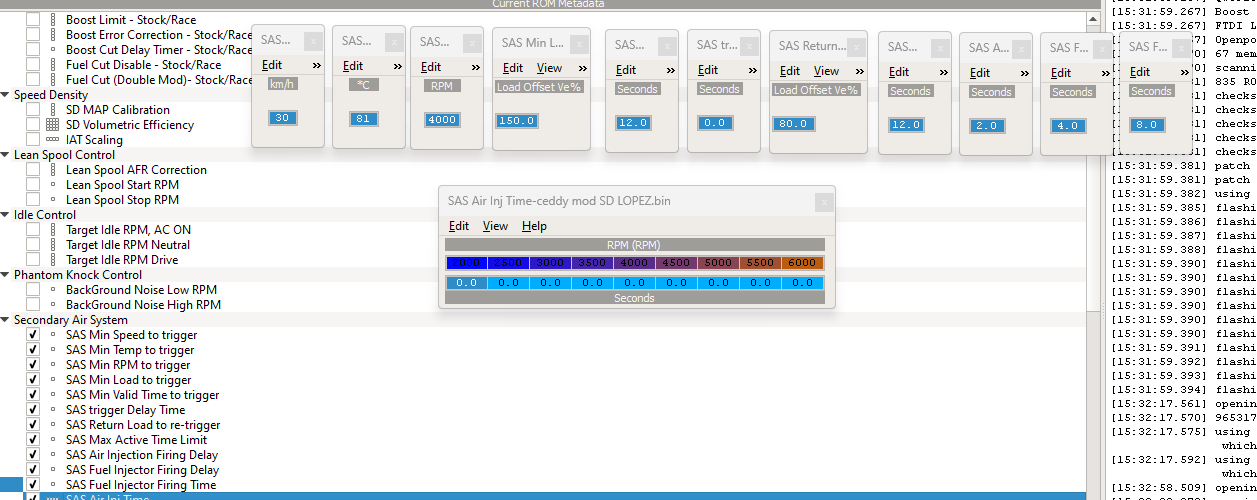Select the Secondary Air System category
This screenshot has height=500, width=1257.
click(x=71, y=320)
